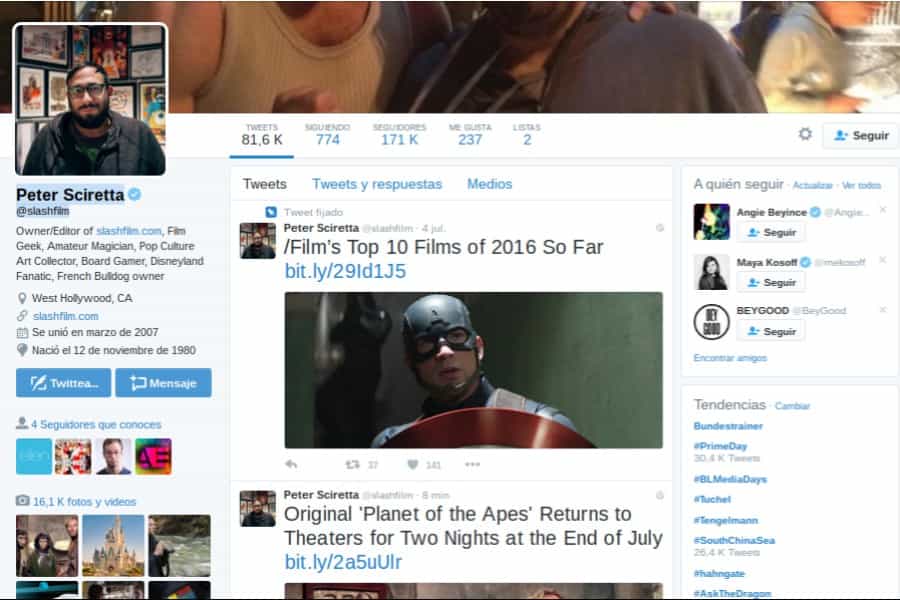Open BEYGOOD's round profile avatar
This screenshot has width=900, height=600.
[711, 322]
